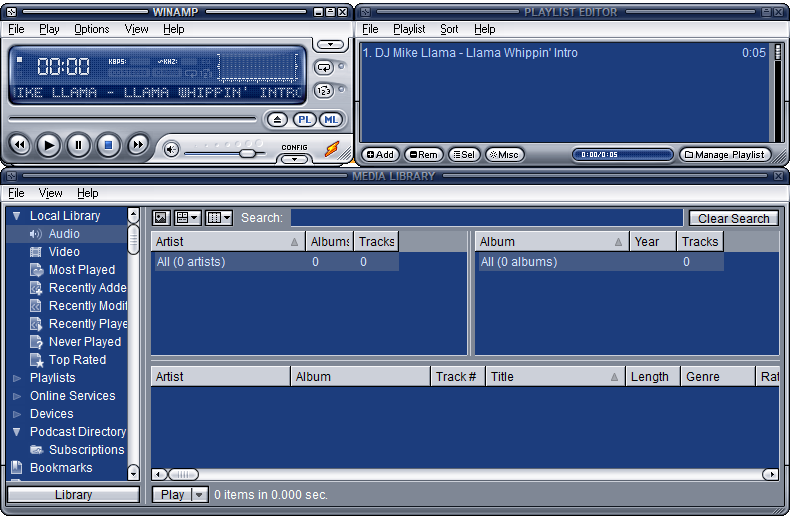
Task: Open the Never Played view
Action: coord(85,342)
